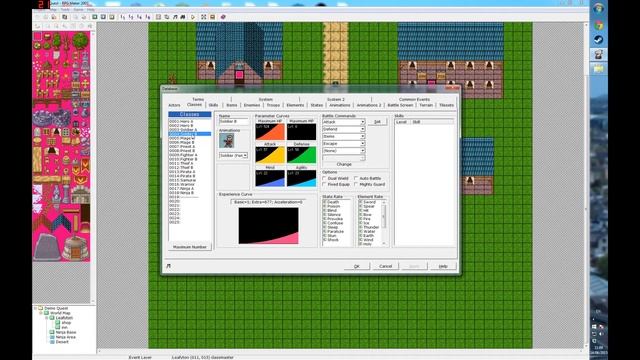Start Test Play with the yellow arrow icon
This screenshot has width=640, height=360.
(193, 17)
